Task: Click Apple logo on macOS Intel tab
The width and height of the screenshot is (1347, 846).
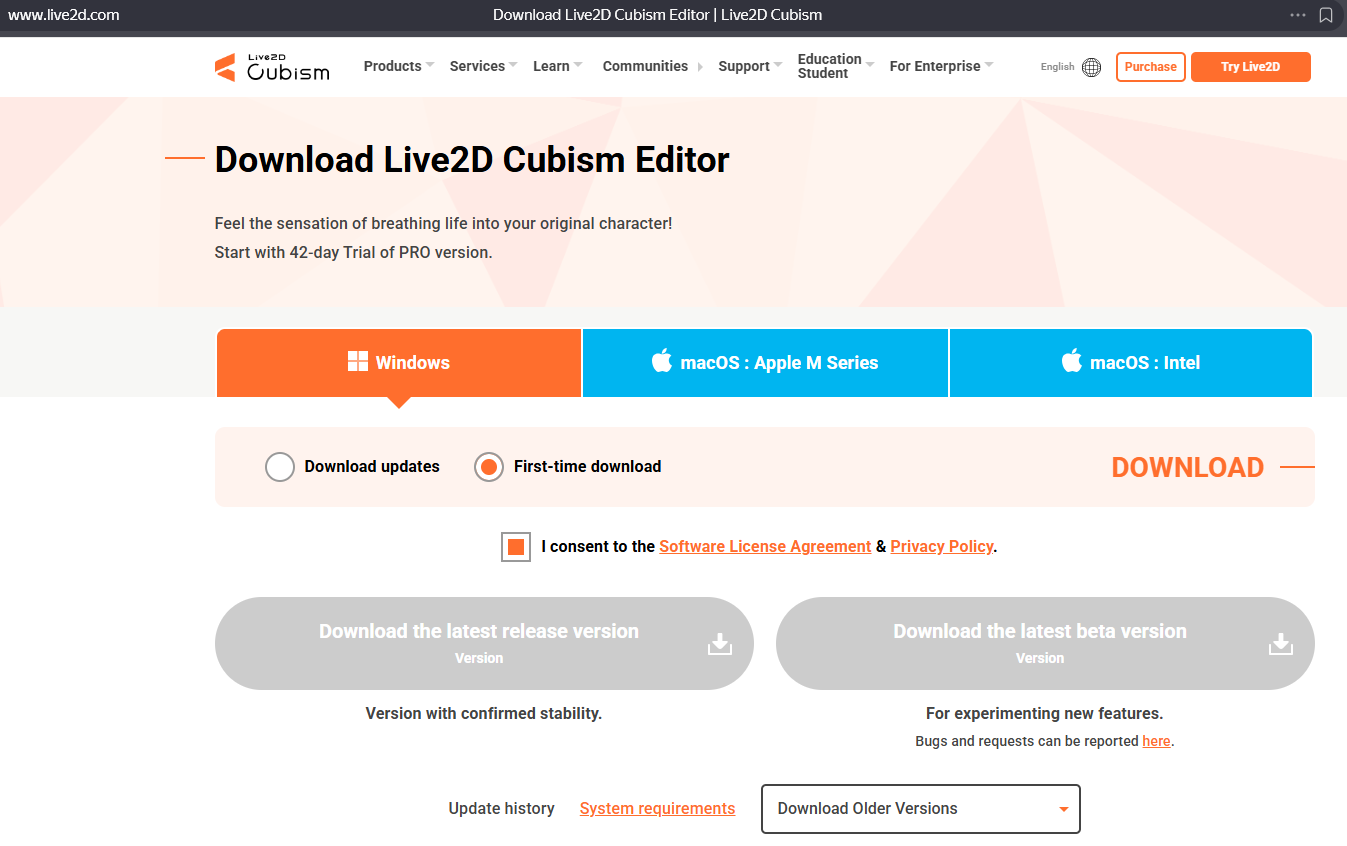Action: tap(1072, 361)
